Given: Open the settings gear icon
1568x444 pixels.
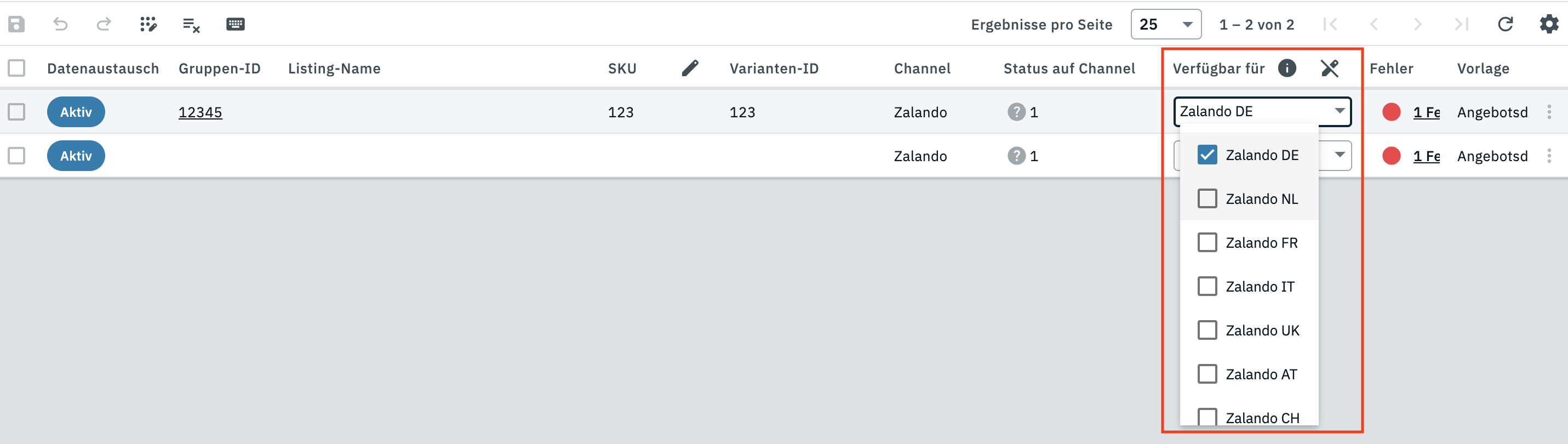Looking at the screenshot, I should [x=1548, y=24].
